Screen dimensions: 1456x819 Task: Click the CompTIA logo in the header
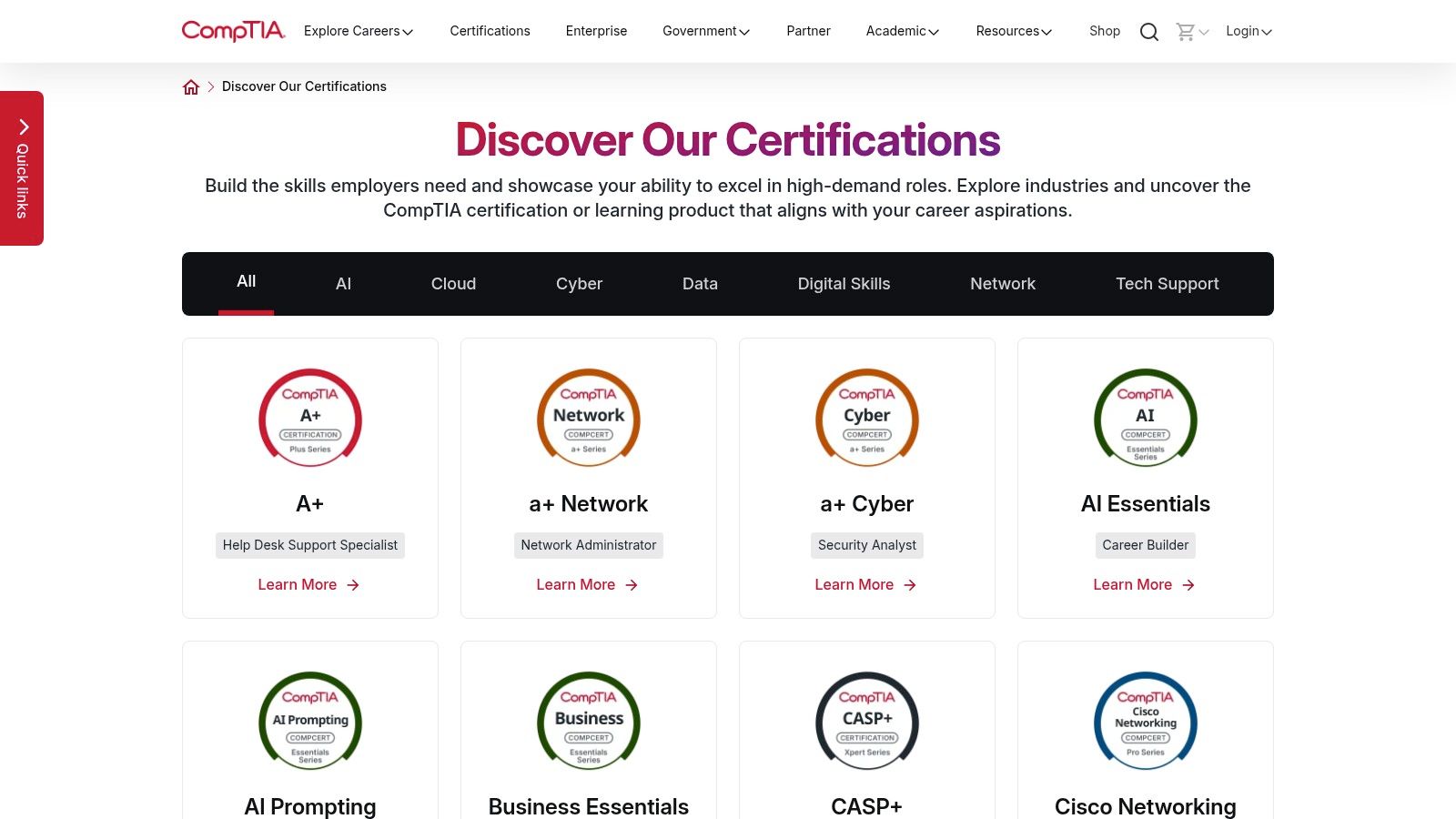[233, 31]
